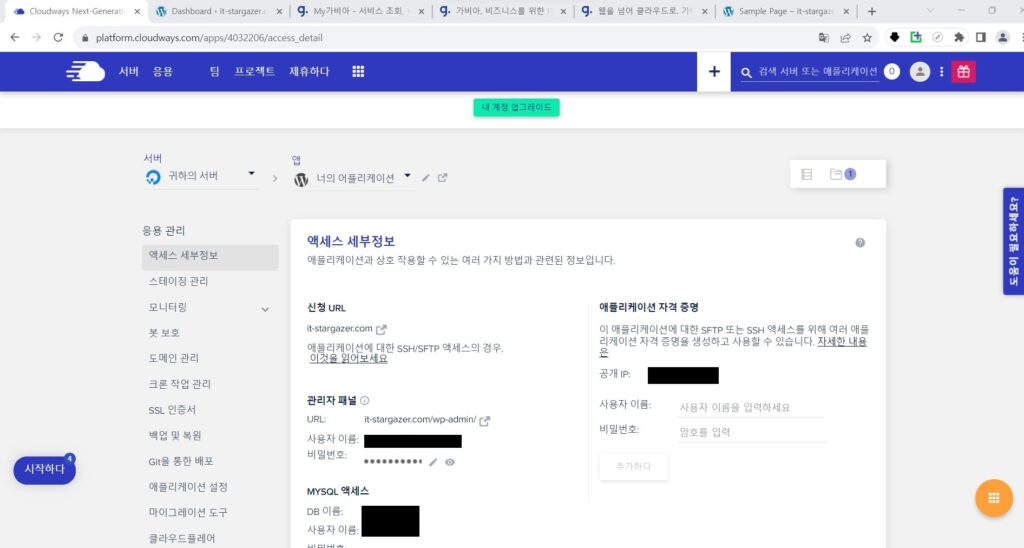Switch to list view icon
The height and width of the screenshot is (548, 1024).
point(807,174)
